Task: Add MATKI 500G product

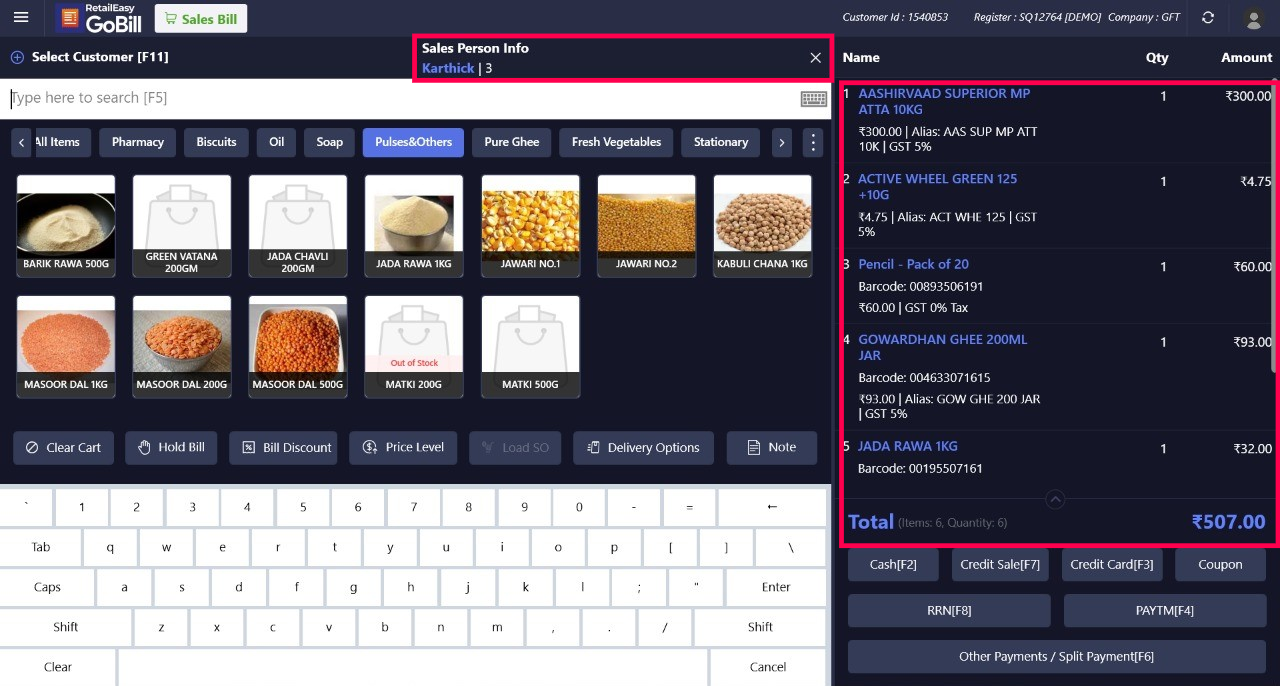Action: tap(530, 347)
